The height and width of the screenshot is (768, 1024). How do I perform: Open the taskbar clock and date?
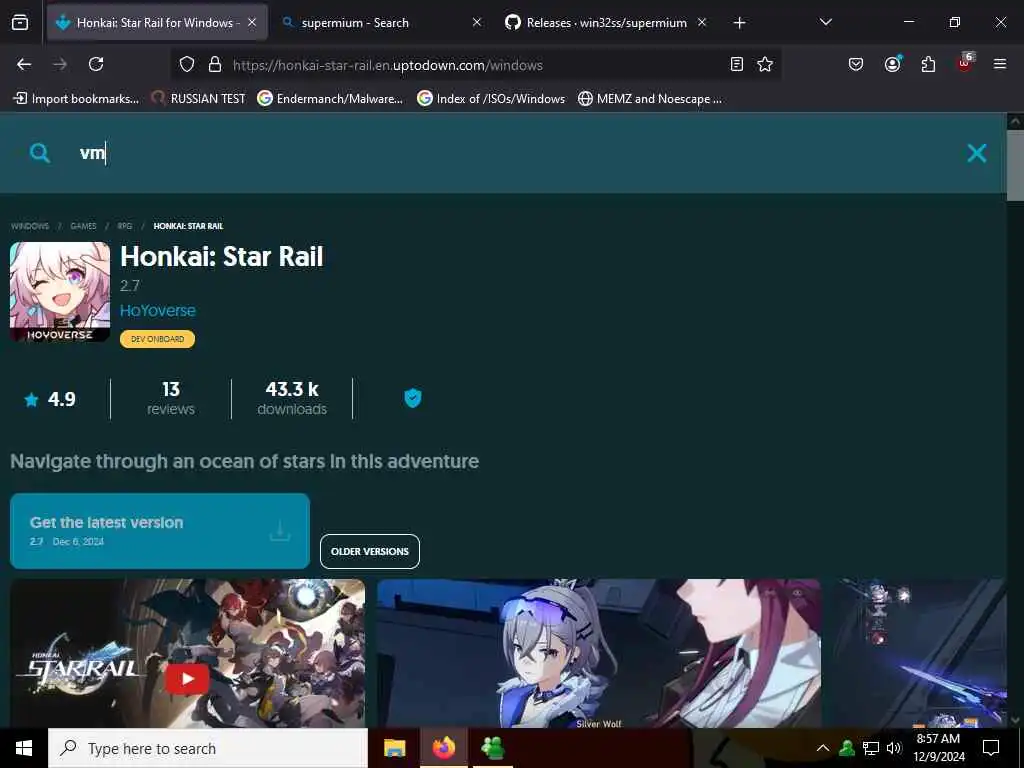click(x=938, y=748)
